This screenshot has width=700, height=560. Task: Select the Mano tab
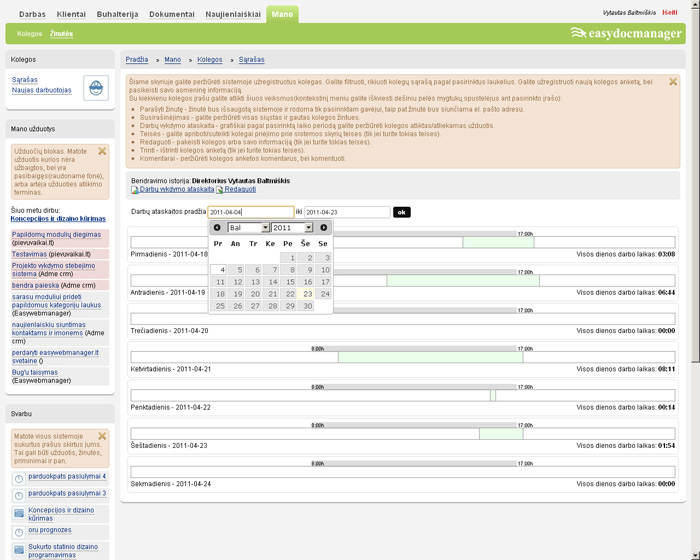pos(282,14)
